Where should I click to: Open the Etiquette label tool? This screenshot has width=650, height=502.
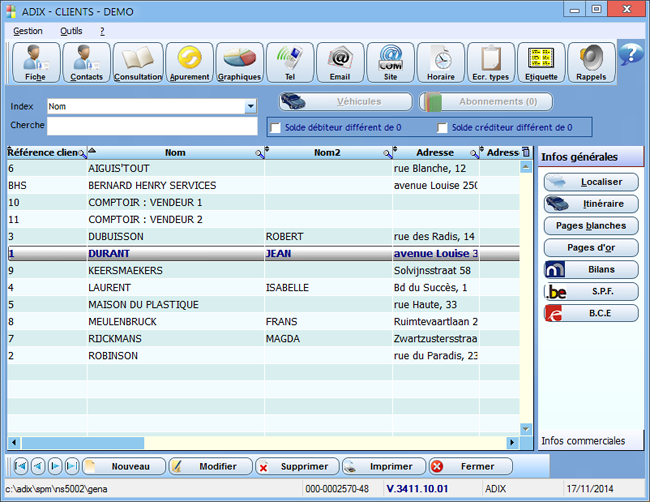tap(541, 63)
